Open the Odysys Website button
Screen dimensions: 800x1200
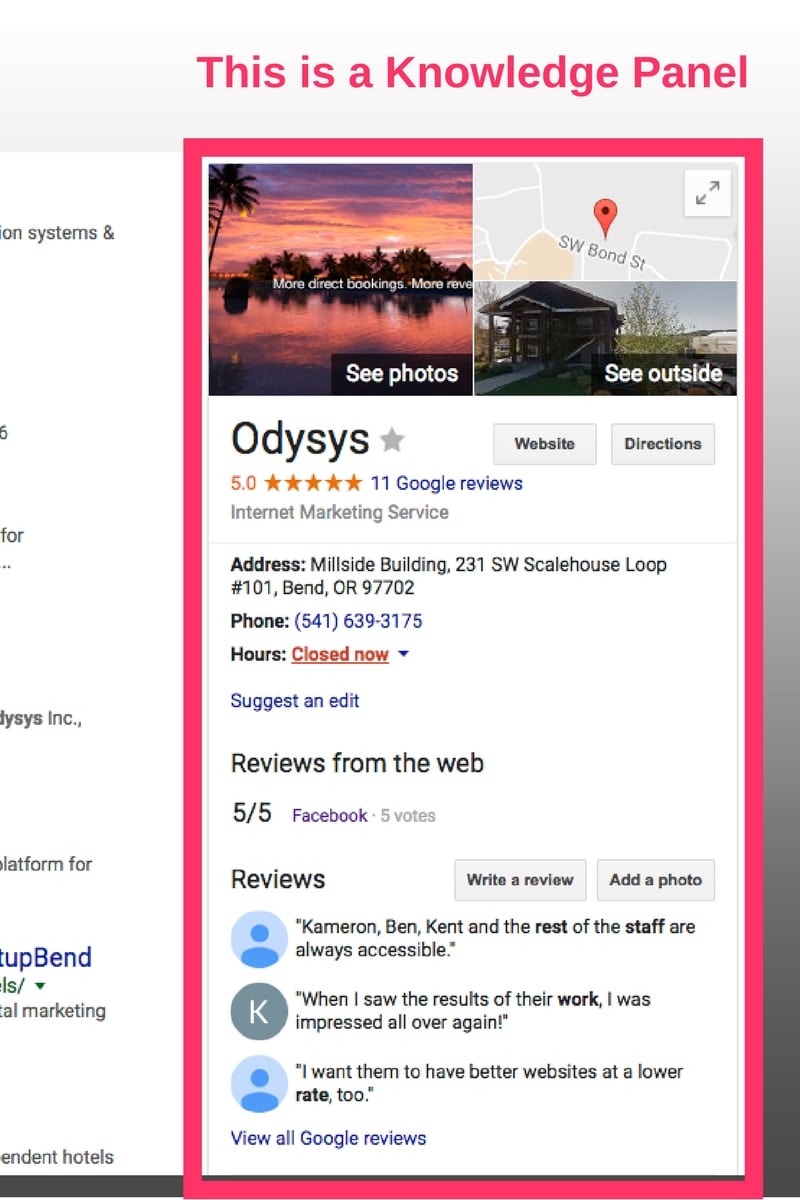pyautogui.click(x=544, y=444)
